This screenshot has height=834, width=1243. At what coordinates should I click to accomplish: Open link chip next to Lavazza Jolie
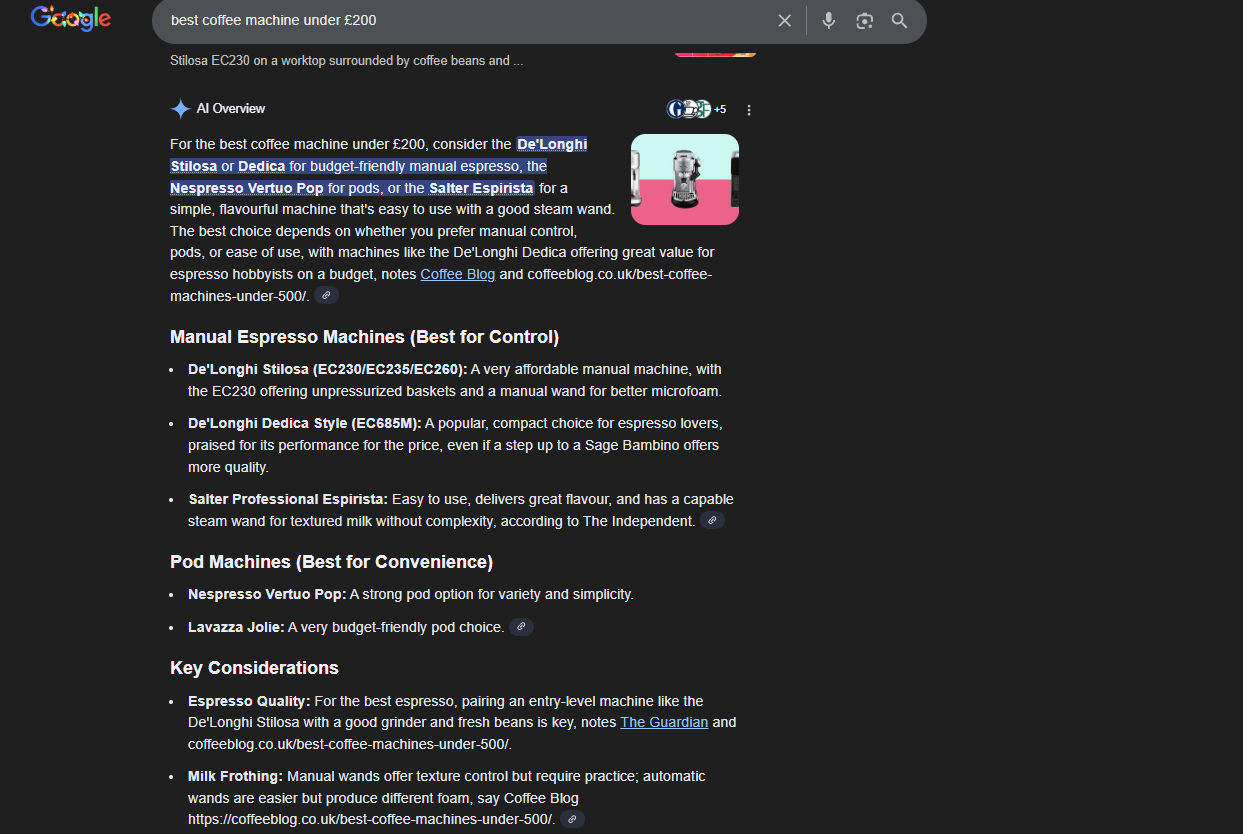pos(521,627)
